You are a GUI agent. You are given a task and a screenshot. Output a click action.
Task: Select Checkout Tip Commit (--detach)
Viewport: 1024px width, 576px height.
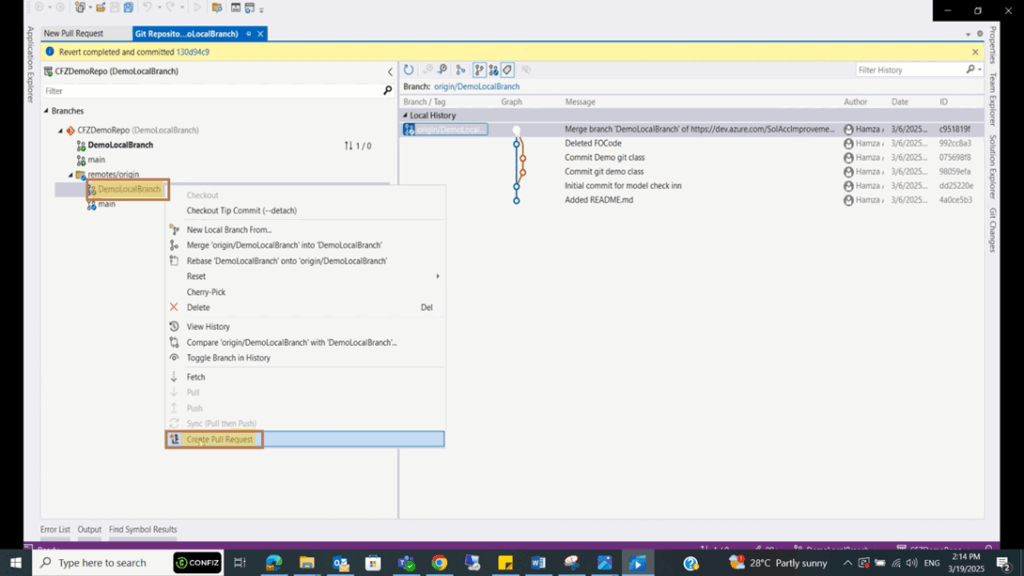point(305,211)
